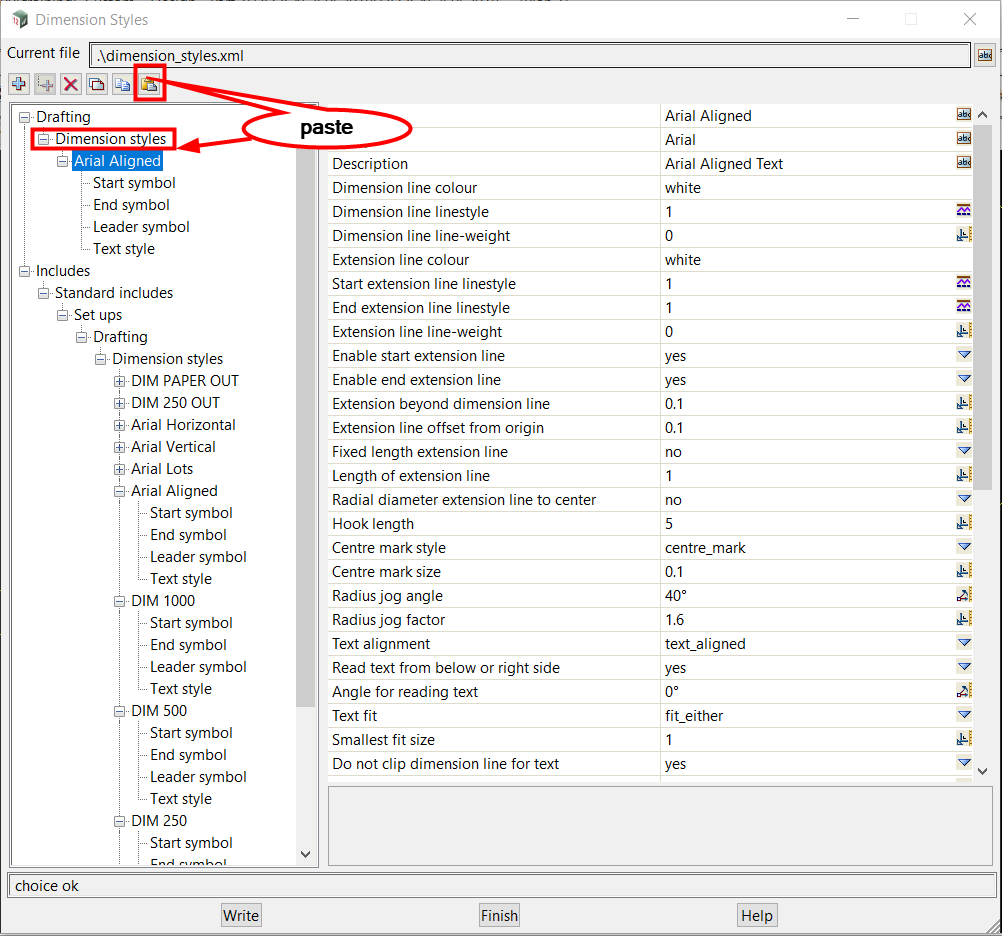
Task: Open Fixed length extension line dropdown
Action: coord(963,452)
